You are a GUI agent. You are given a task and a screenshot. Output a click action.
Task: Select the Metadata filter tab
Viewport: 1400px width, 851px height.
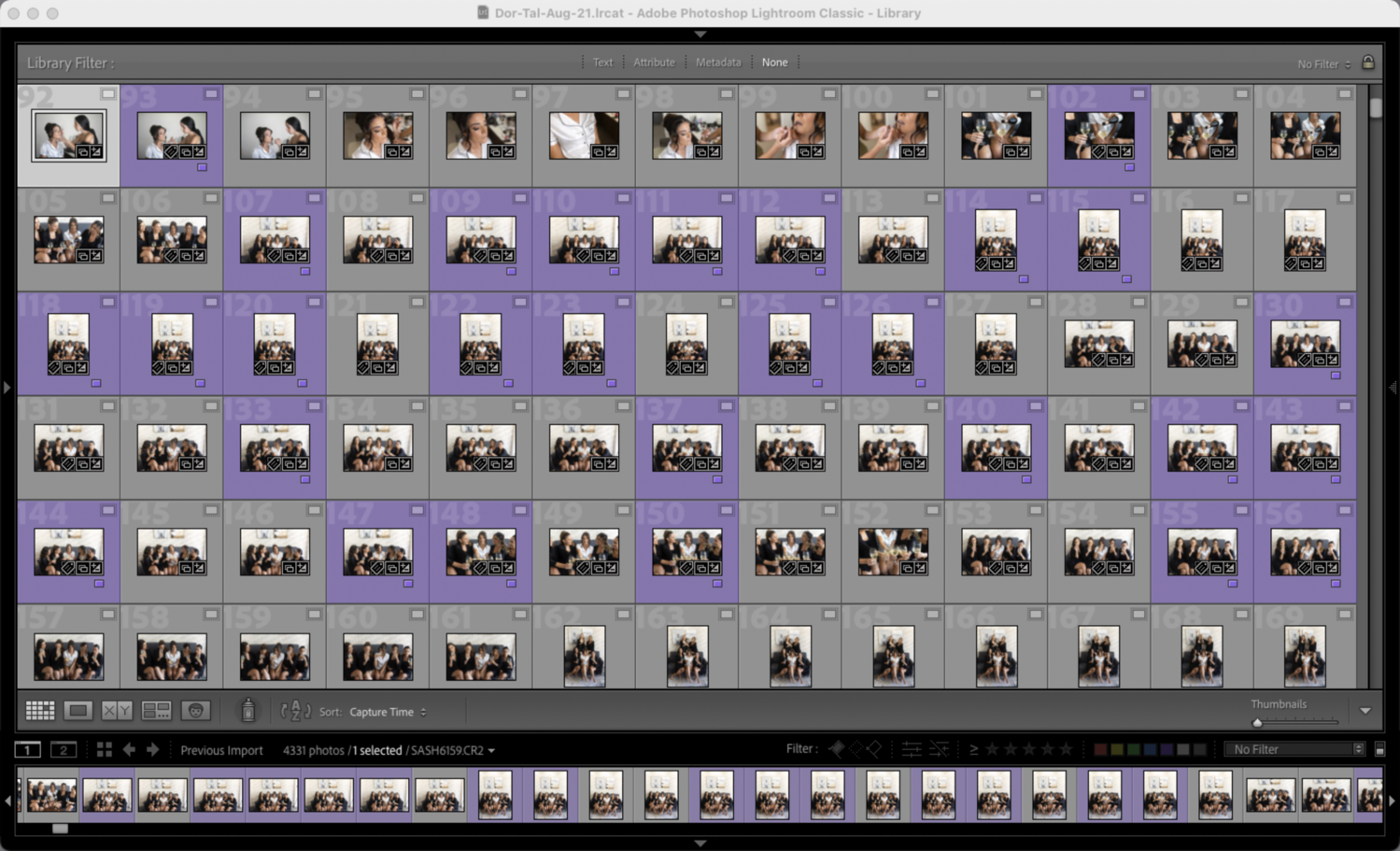coord(718,63)
